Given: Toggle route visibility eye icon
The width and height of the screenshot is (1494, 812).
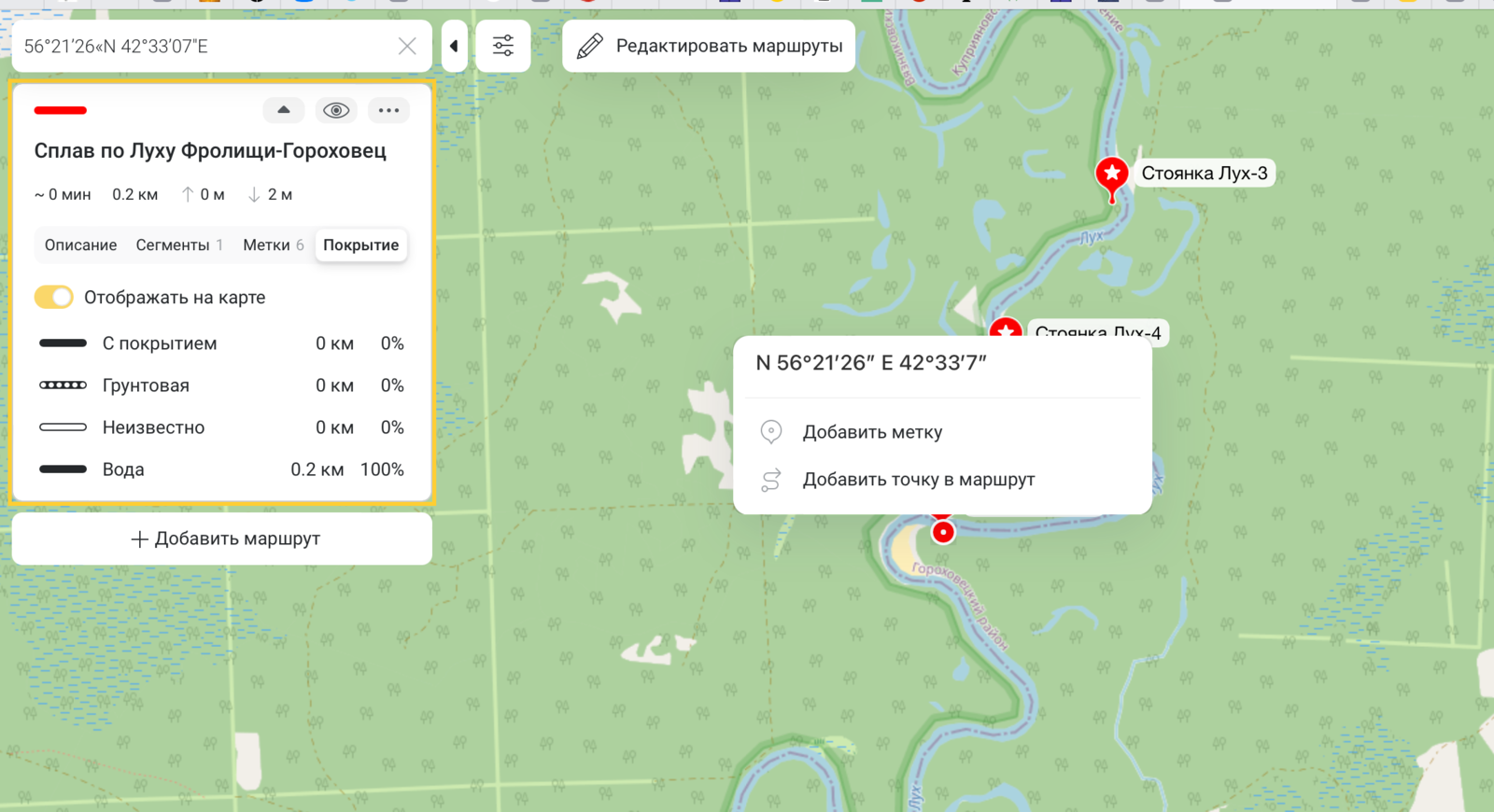Looking at the screenshot, I should tap(336, 110).
